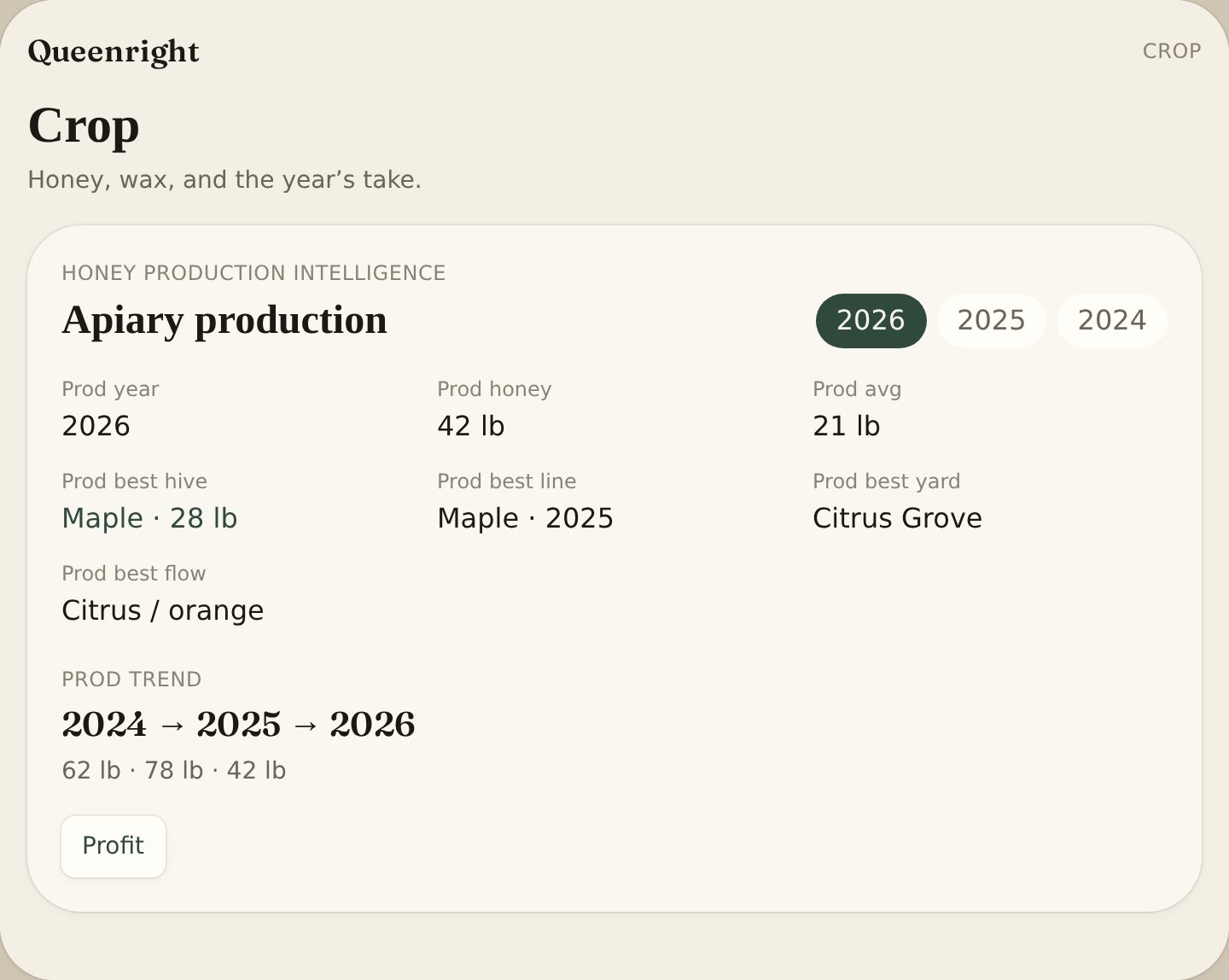The height and width of the screenshot is (980, 1229).
Task: Click the 2024 → 2025 → 2026 trend heading
Action: tap(238, 725)
